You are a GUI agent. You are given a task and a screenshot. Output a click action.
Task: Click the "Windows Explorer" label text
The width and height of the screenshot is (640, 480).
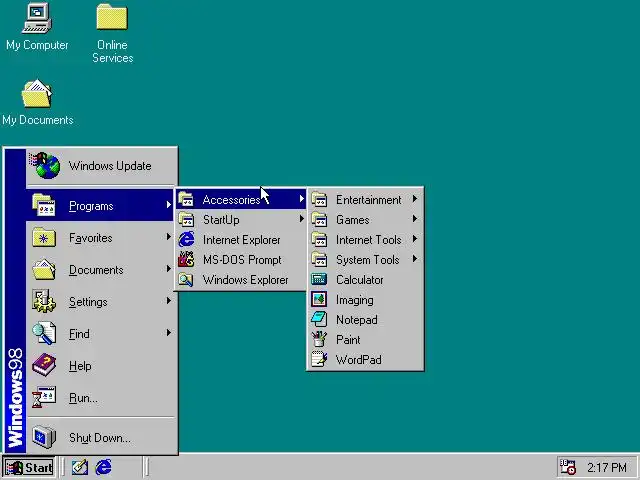[x=245, y=280]
